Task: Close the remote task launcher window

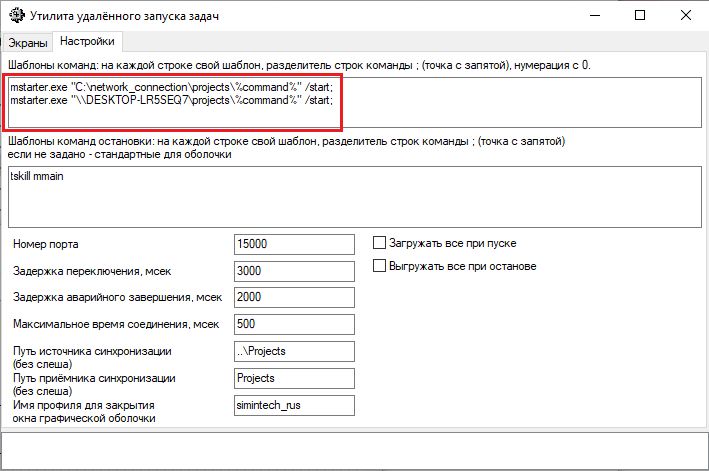Action: (686, 16)
